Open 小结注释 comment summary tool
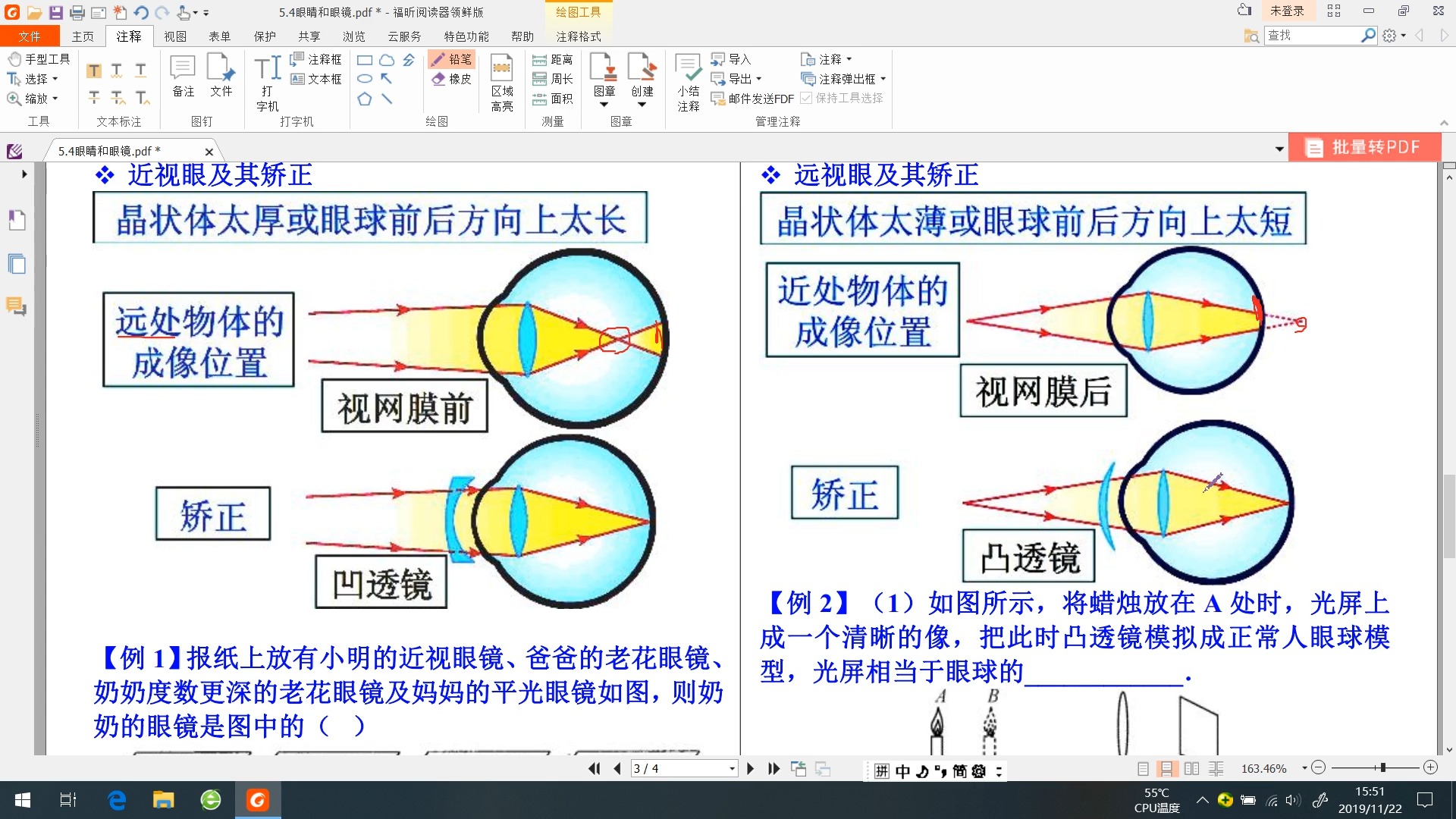The width and height of the screenshot is (1456, 819). pos(688,80)
